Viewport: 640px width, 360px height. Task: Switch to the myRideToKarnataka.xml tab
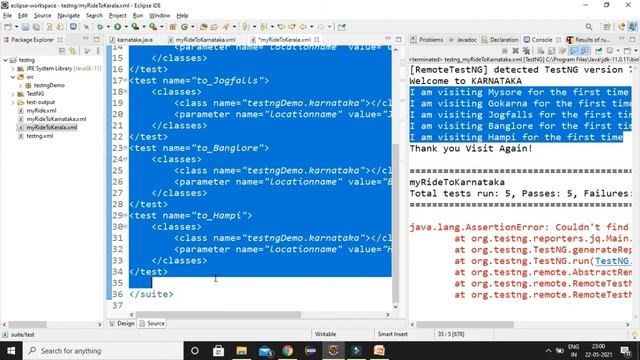click(x=202, y=40)
